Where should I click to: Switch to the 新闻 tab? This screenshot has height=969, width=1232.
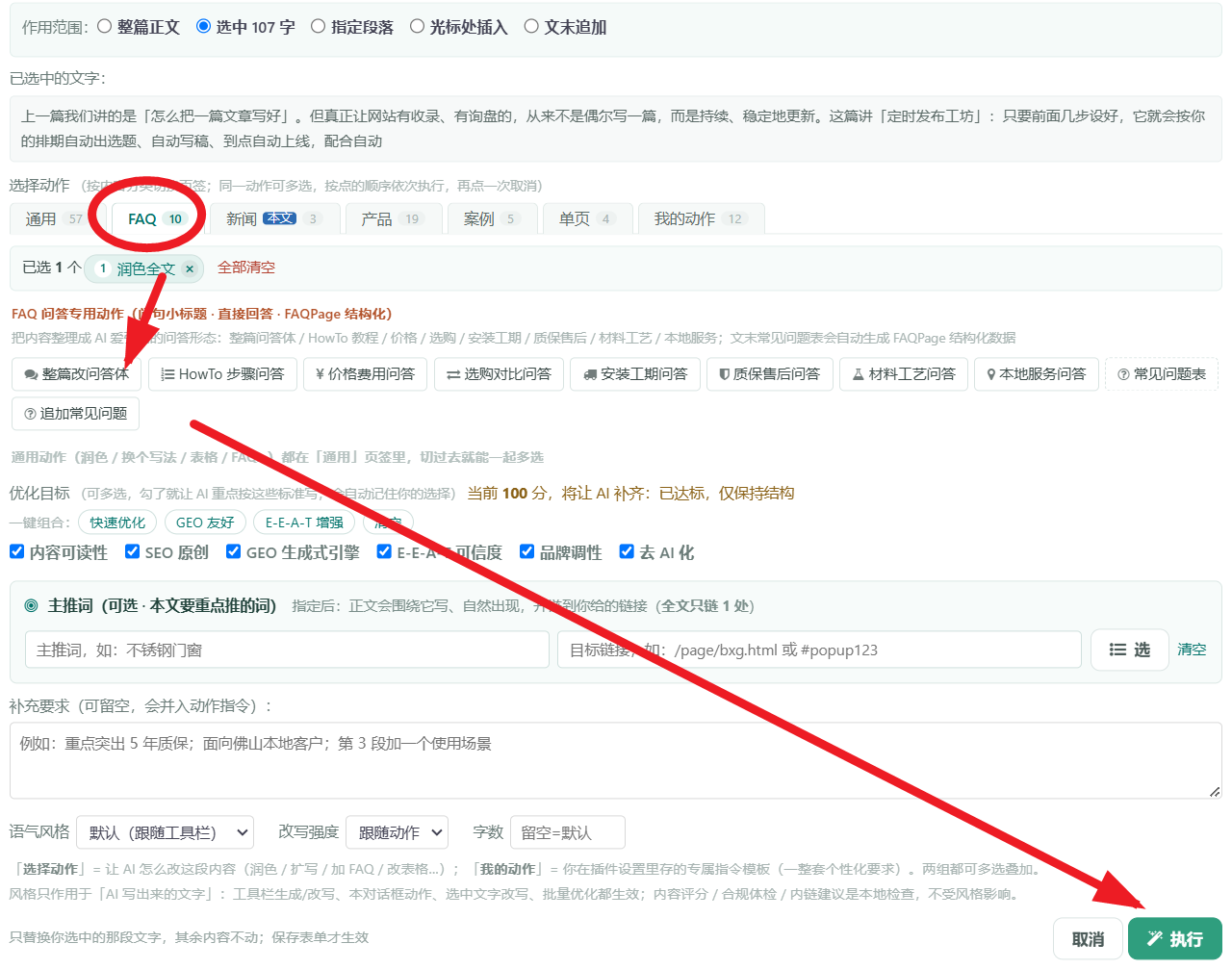(274, 219)
